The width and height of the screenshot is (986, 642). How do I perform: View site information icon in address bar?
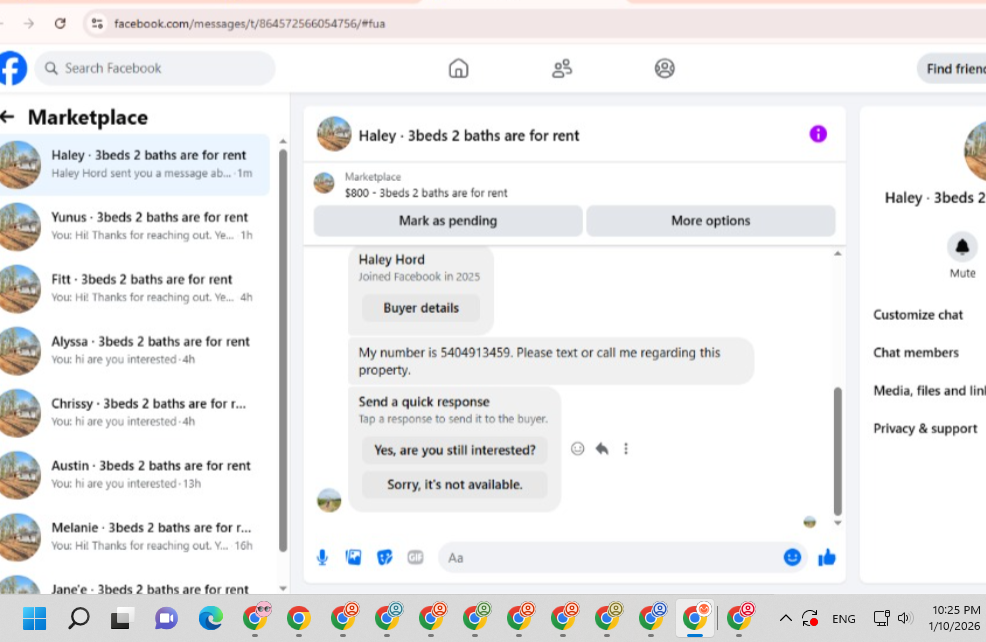point(97,23)
